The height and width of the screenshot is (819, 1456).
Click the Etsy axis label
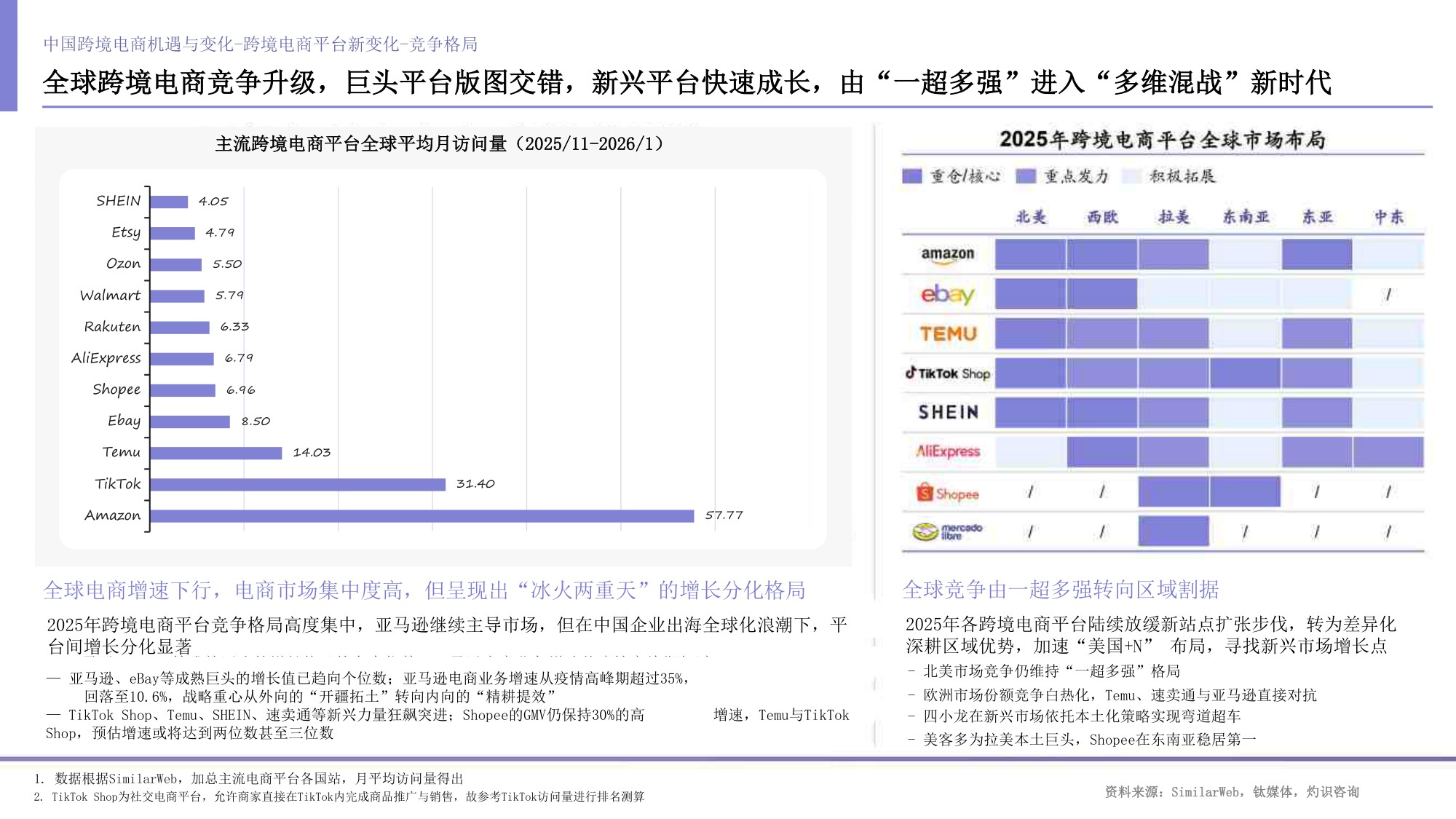point(126,233)
